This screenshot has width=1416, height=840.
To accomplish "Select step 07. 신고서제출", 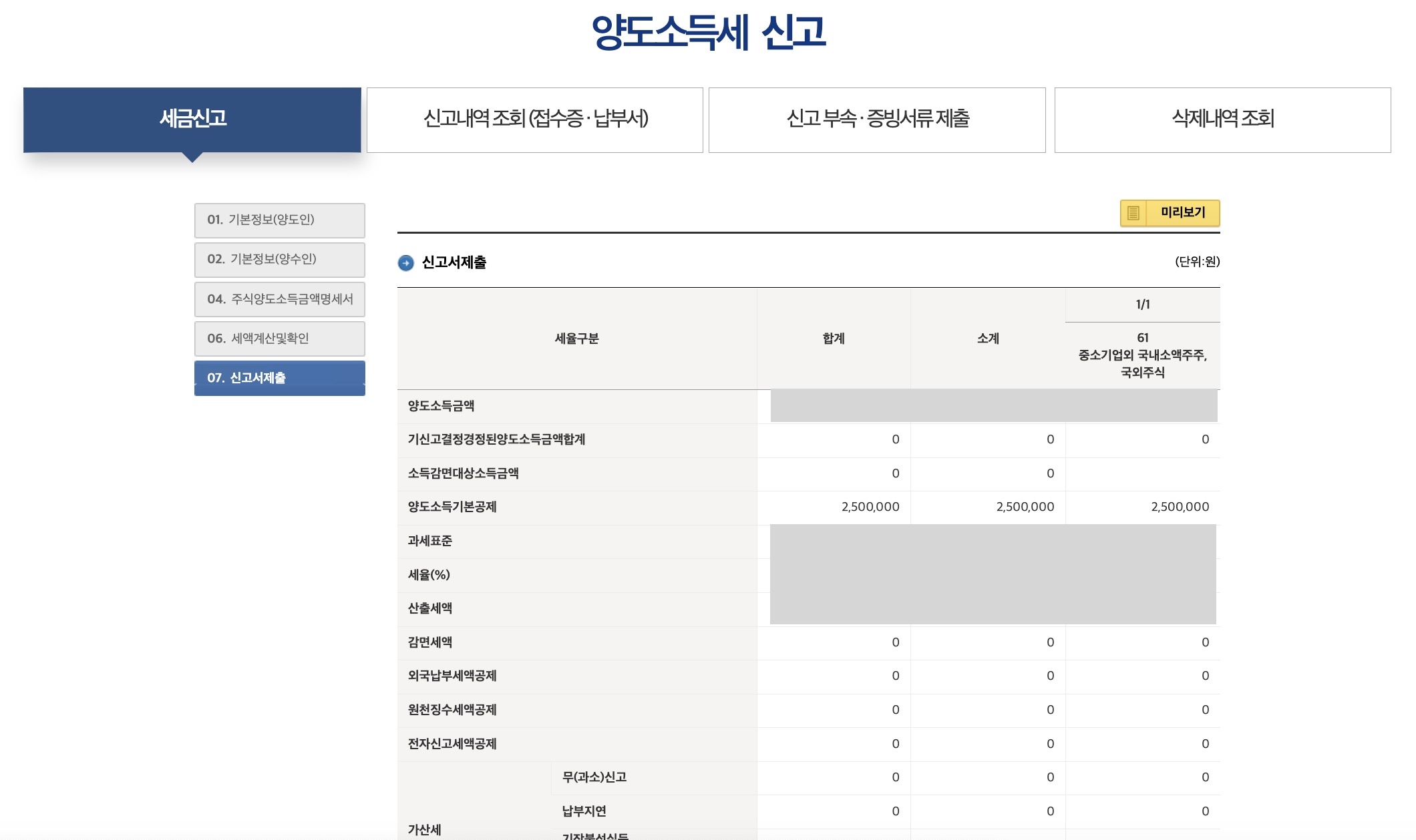I will 279,378.
